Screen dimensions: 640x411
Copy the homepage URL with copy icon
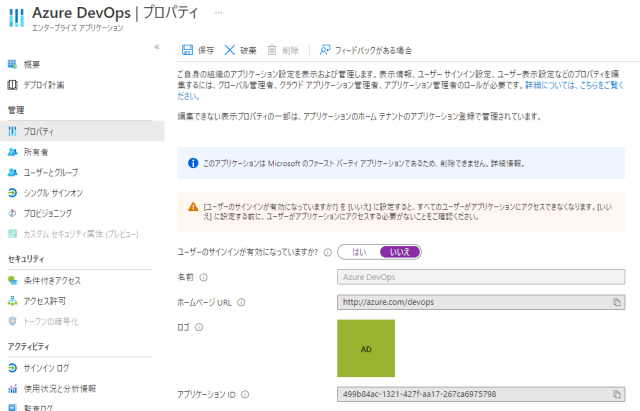pos(617,302)
